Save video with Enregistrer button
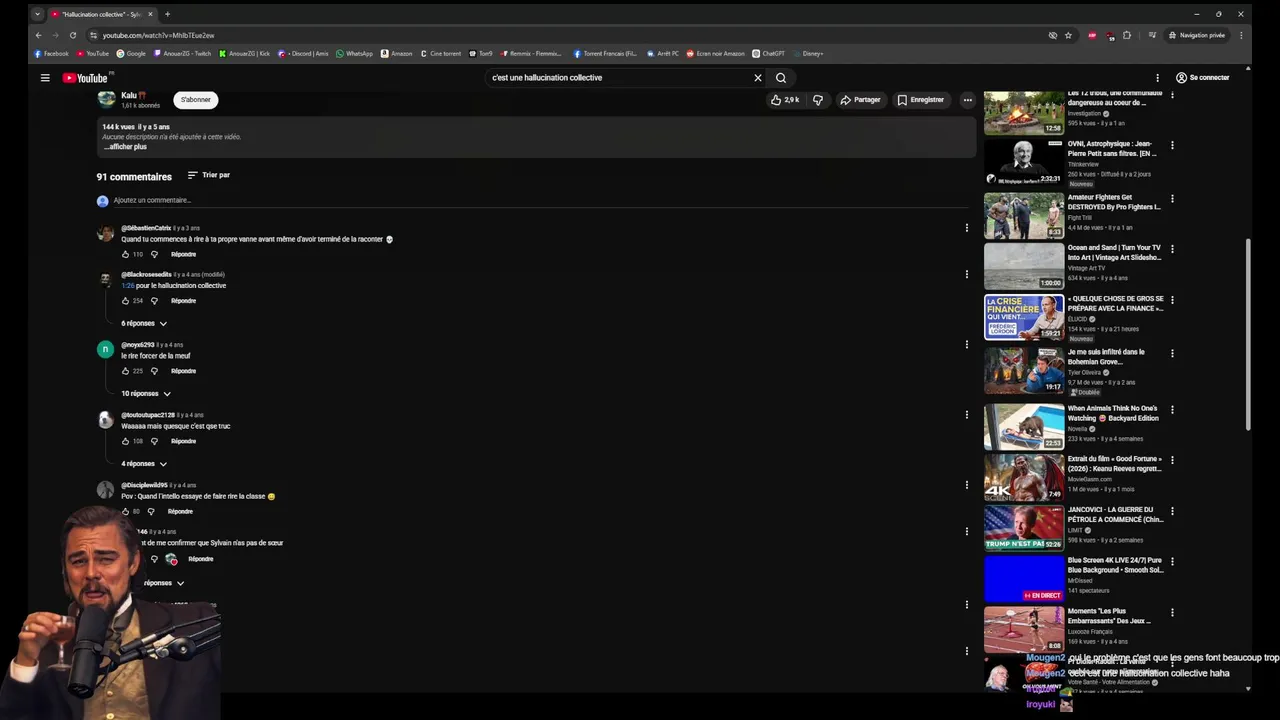The width and height of the screenshot is (1280, 720). (920, 100)
